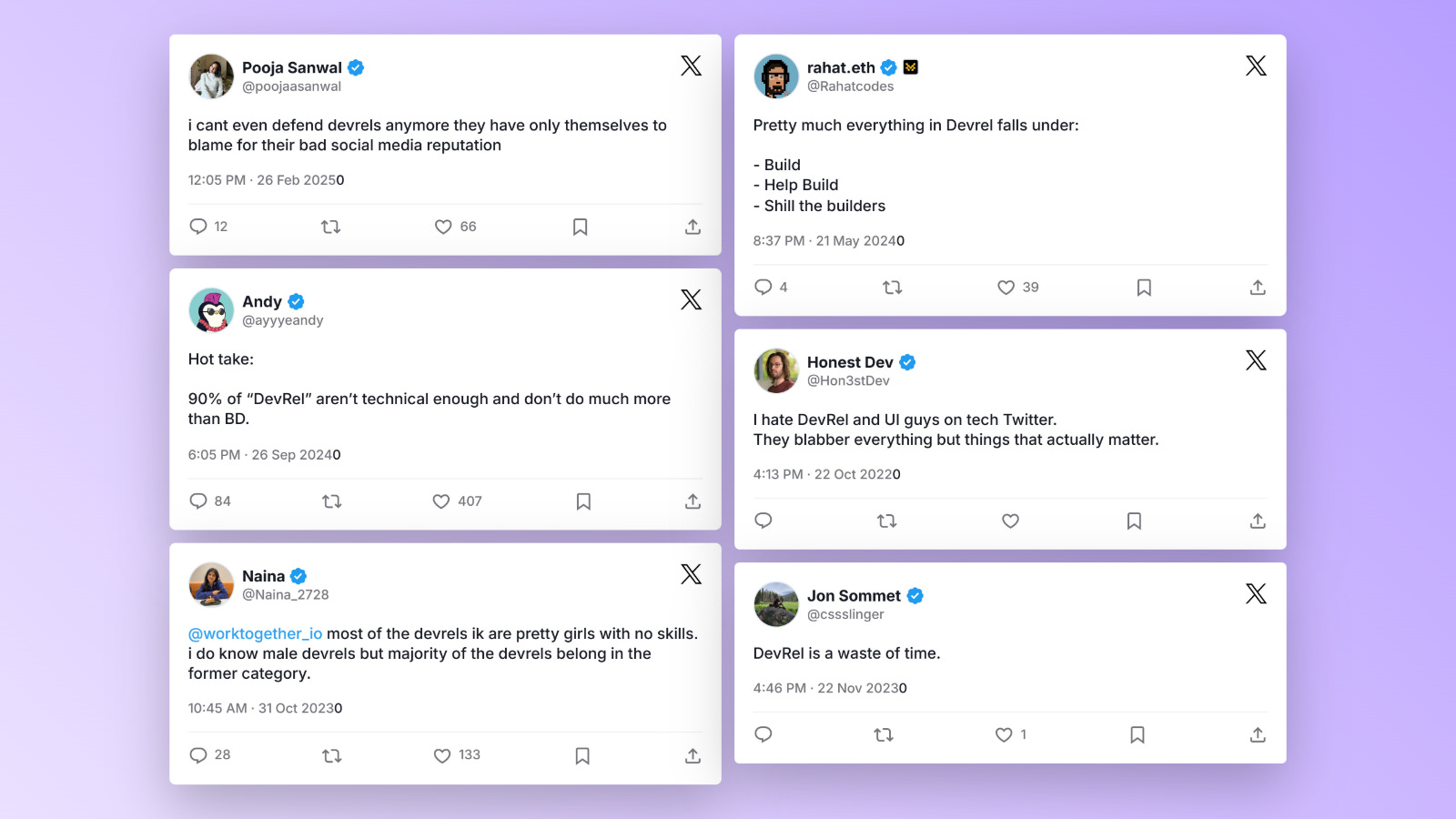Like Pooja Sanwal's tweet
This screenshot has height=819, width=1456.
(x=443, y=227)
